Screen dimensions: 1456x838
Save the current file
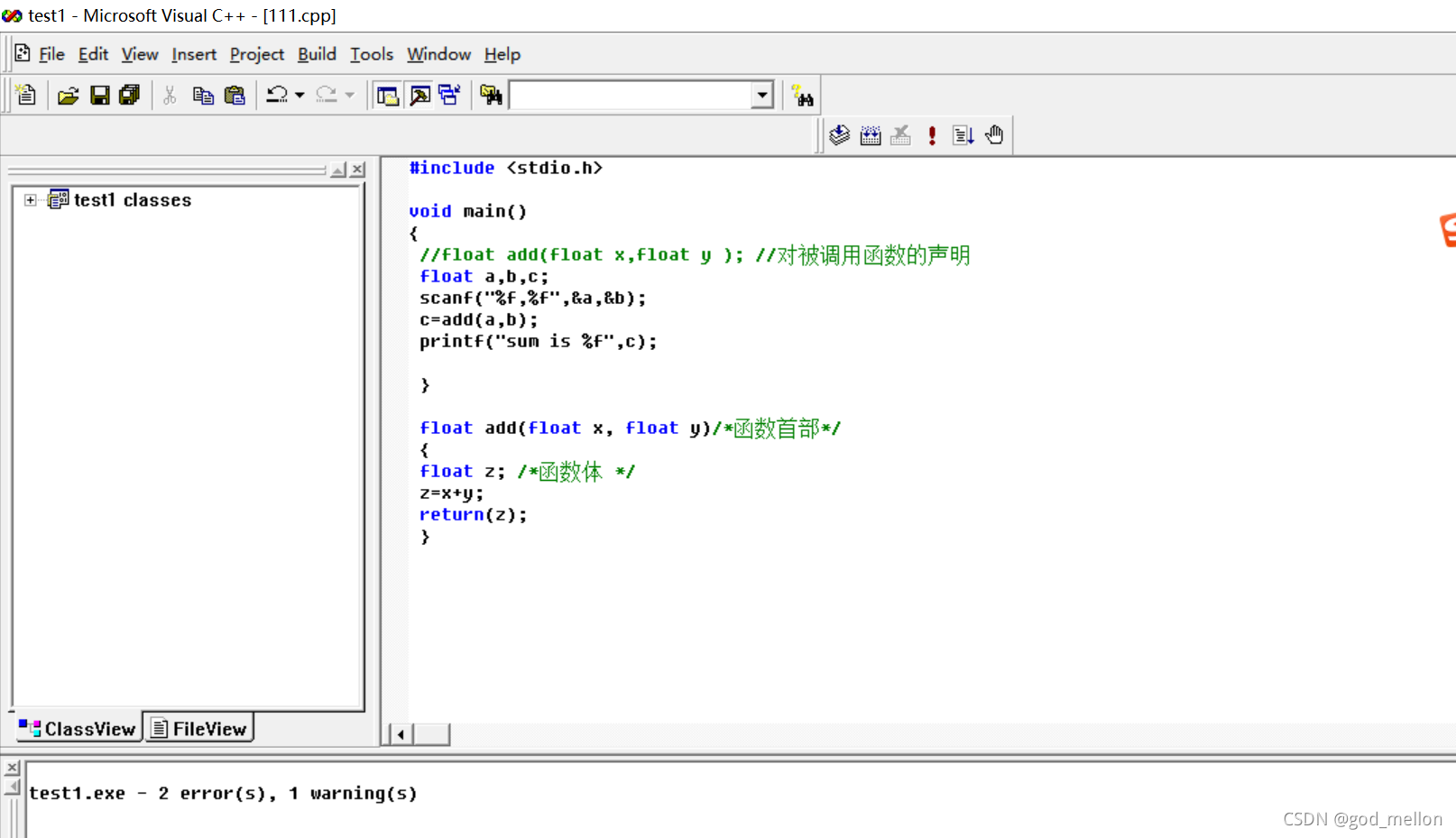(99, 95)
